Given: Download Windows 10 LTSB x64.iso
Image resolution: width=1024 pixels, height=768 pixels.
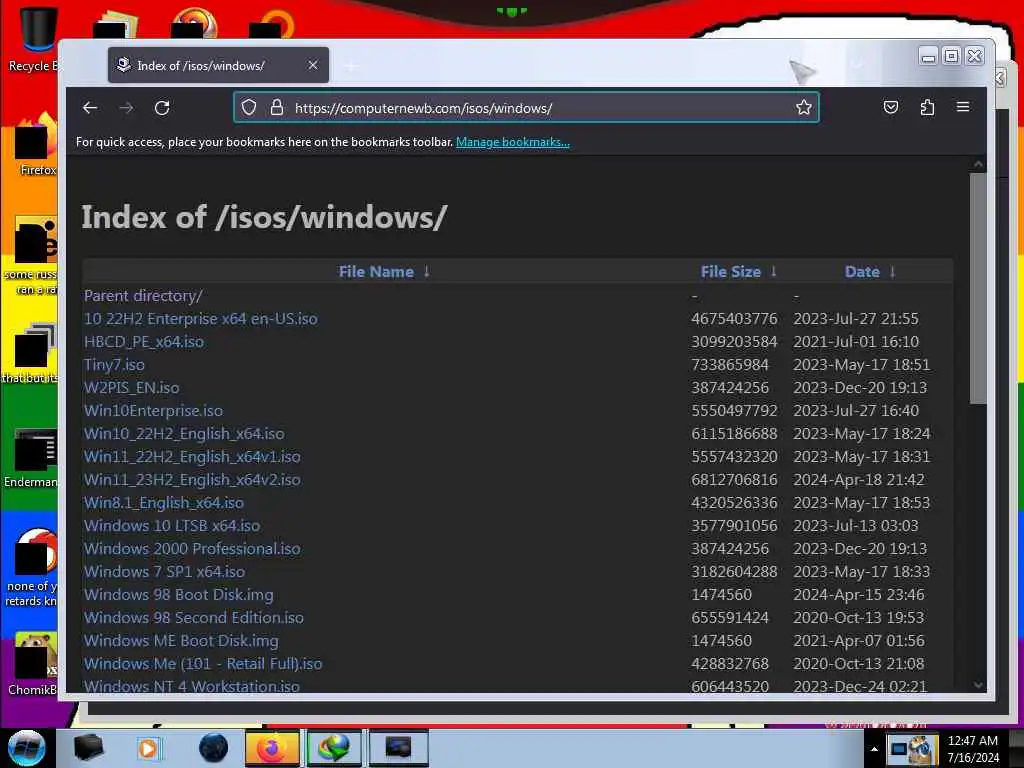Looking at the screenshot, I should (172, 526).
